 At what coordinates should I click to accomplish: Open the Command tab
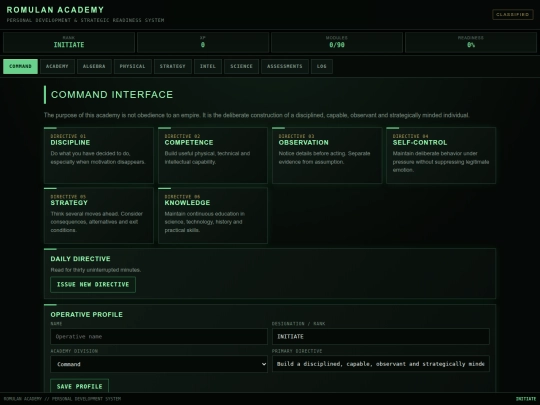(x=20, y=66)
